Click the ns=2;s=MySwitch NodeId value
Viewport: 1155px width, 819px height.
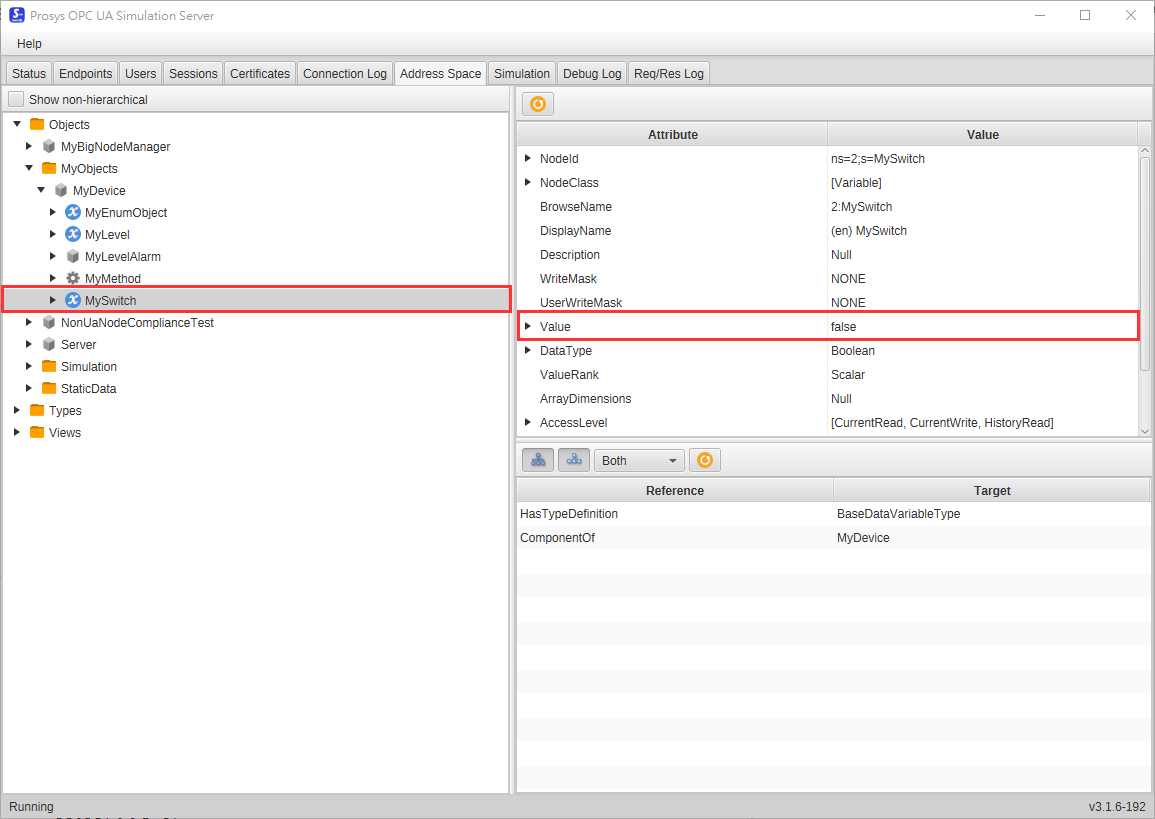[x=877, y=158]
